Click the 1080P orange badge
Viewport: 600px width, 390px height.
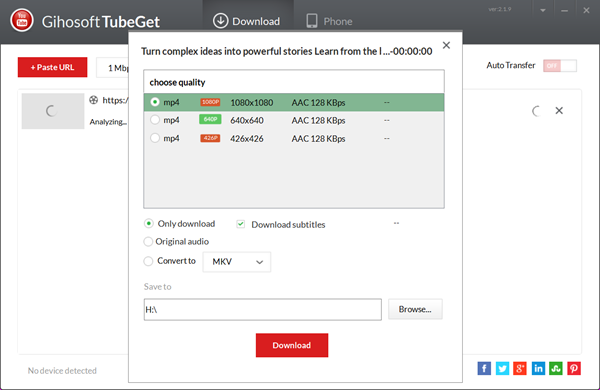coord(210,102)
